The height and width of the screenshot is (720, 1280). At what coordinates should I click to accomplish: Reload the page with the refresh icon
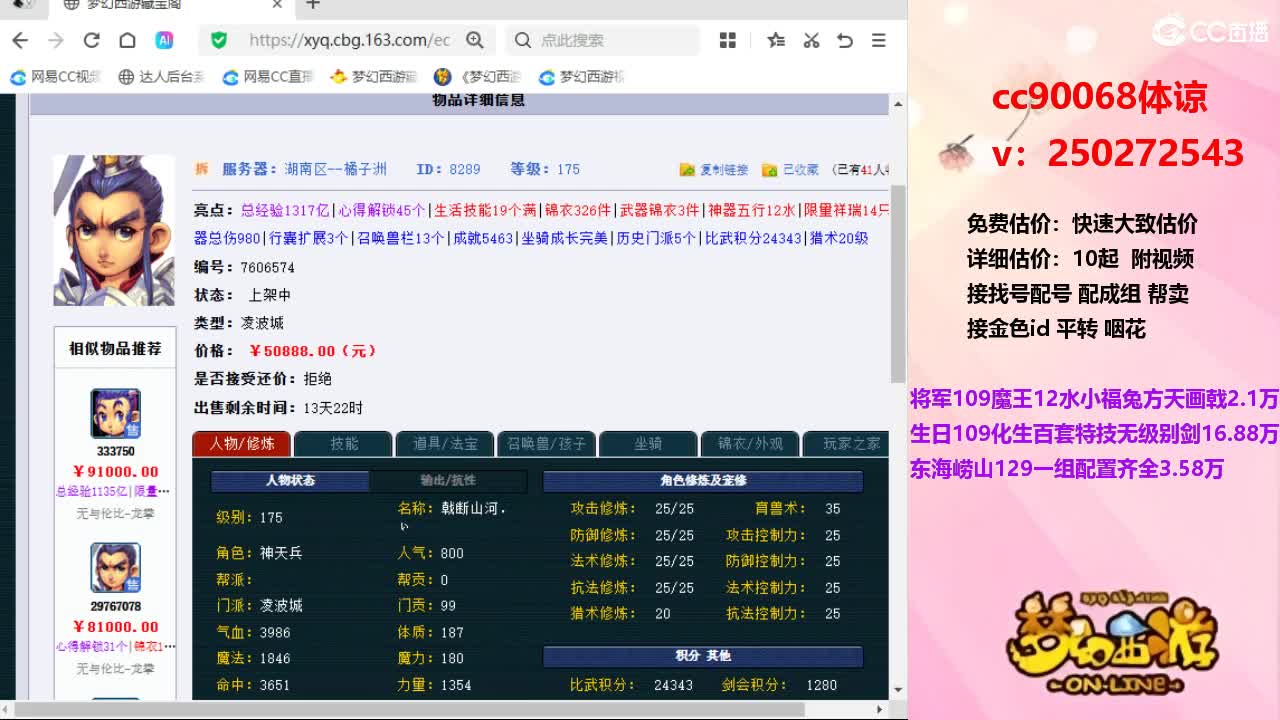pos(91,40)
